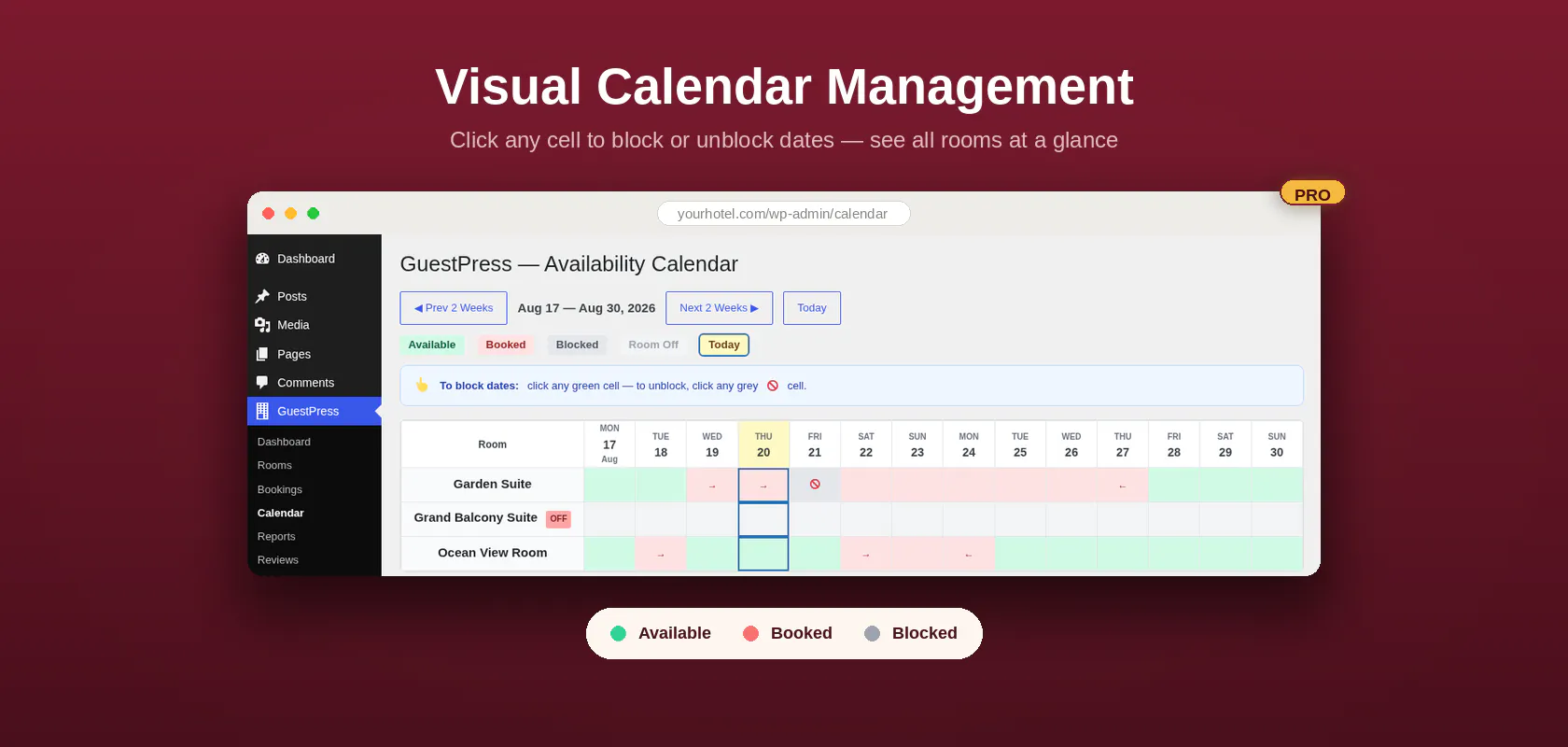Go to the previous 2 weeks
The height and width of the screenshot is (747, 1568).
click(454, 308)
